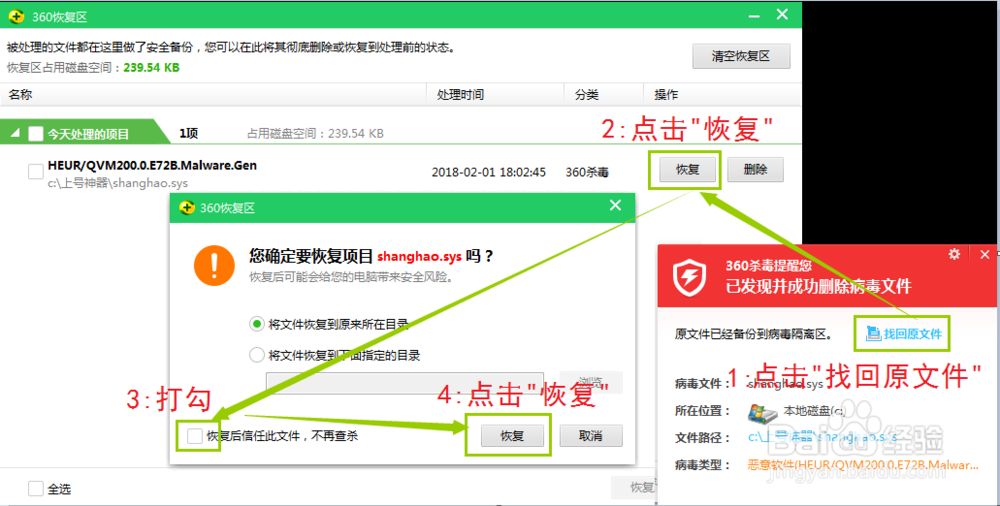Image resolution: width=1000 pixels, height=506 pixels.
Task: Click the shield icon in the red alert header
Action: (691, 276)
